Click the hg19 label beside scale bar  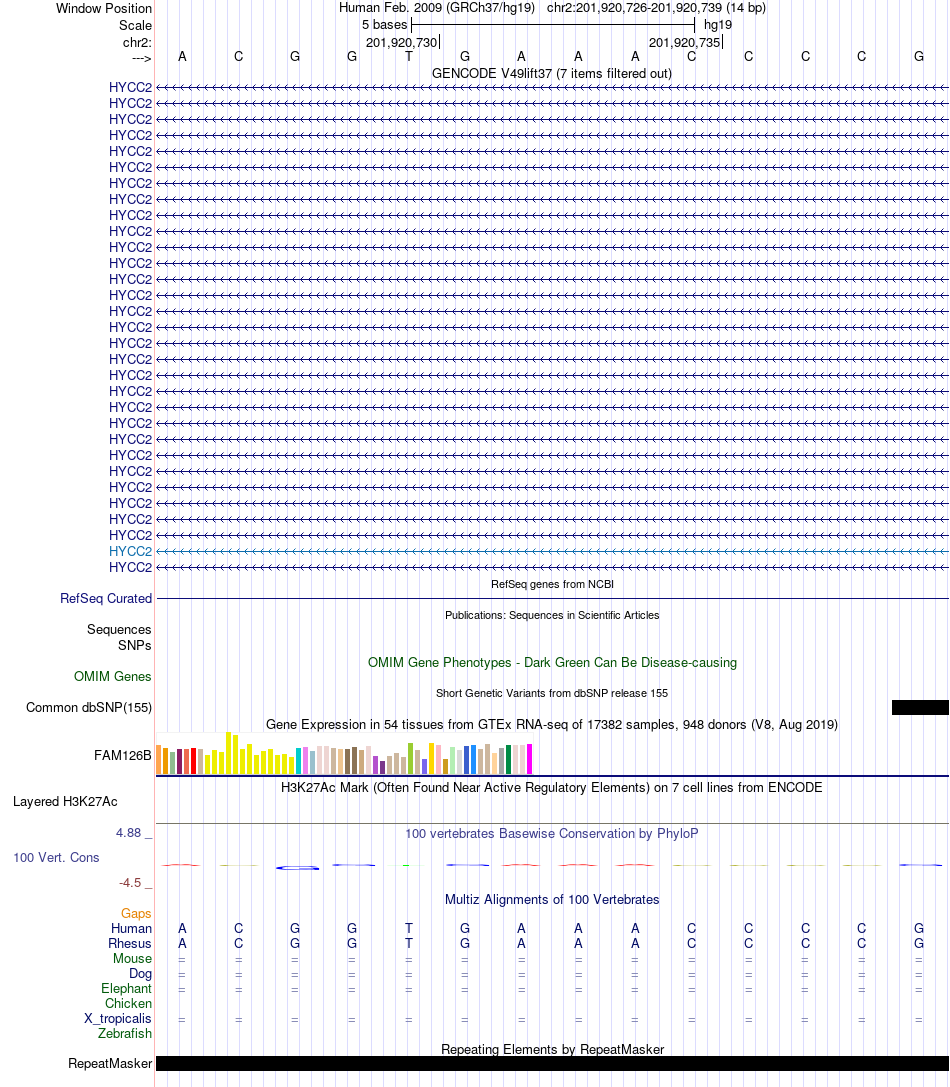pos(718,25)
